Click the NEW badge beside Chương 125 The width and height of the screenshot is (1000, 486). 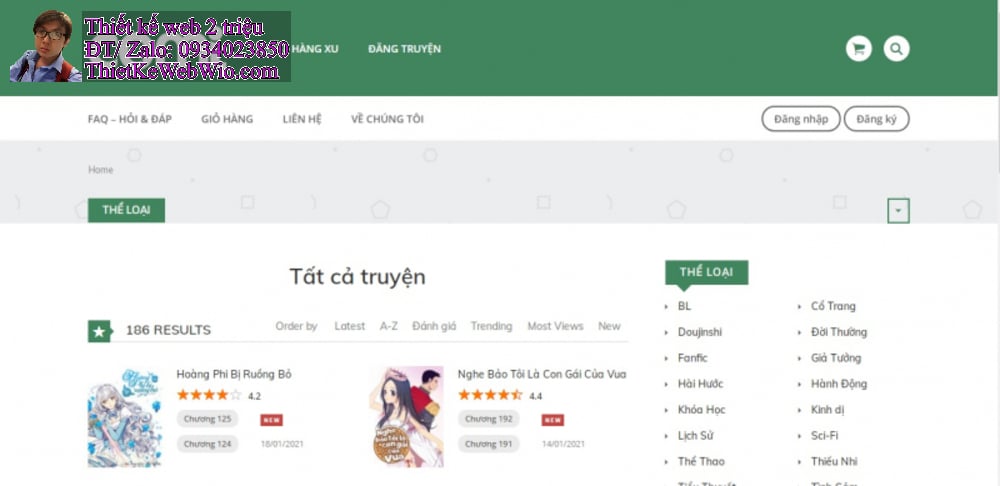pos(271,420)
